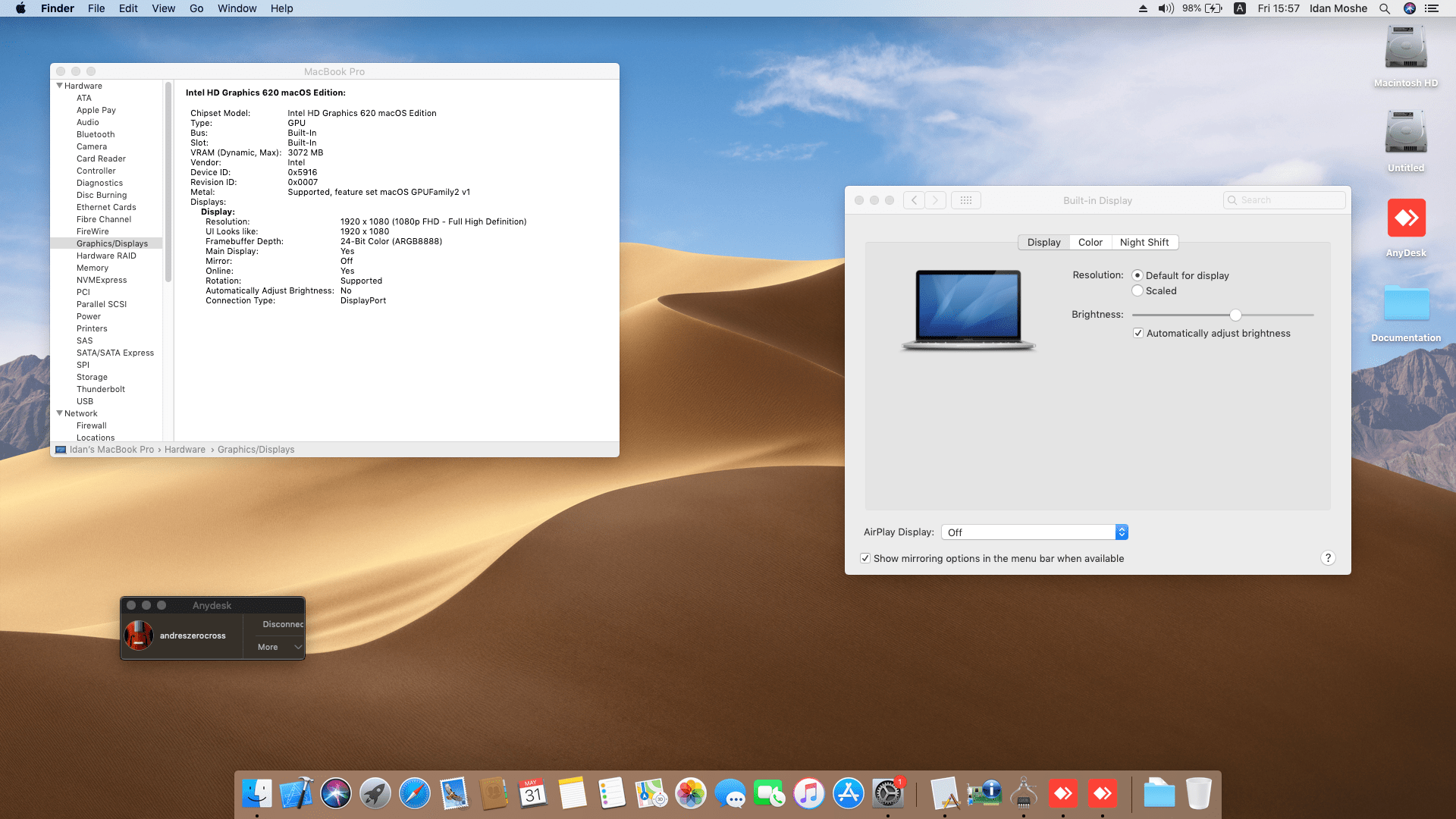Select the Scaled resolution option
The height and width of the screenshot is (819, 1456).
coord(1137,291)
